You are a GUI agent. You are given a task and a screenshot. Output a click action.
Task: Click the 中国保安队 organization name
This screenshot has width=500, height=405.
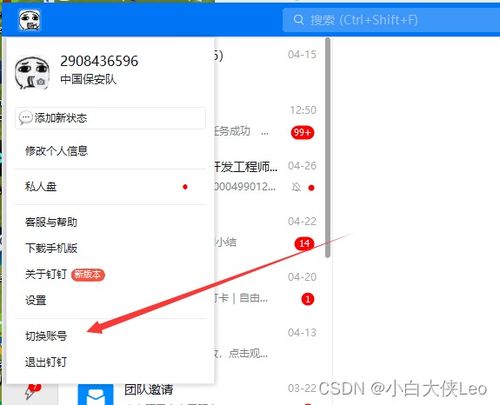click(x=88, y=79)
